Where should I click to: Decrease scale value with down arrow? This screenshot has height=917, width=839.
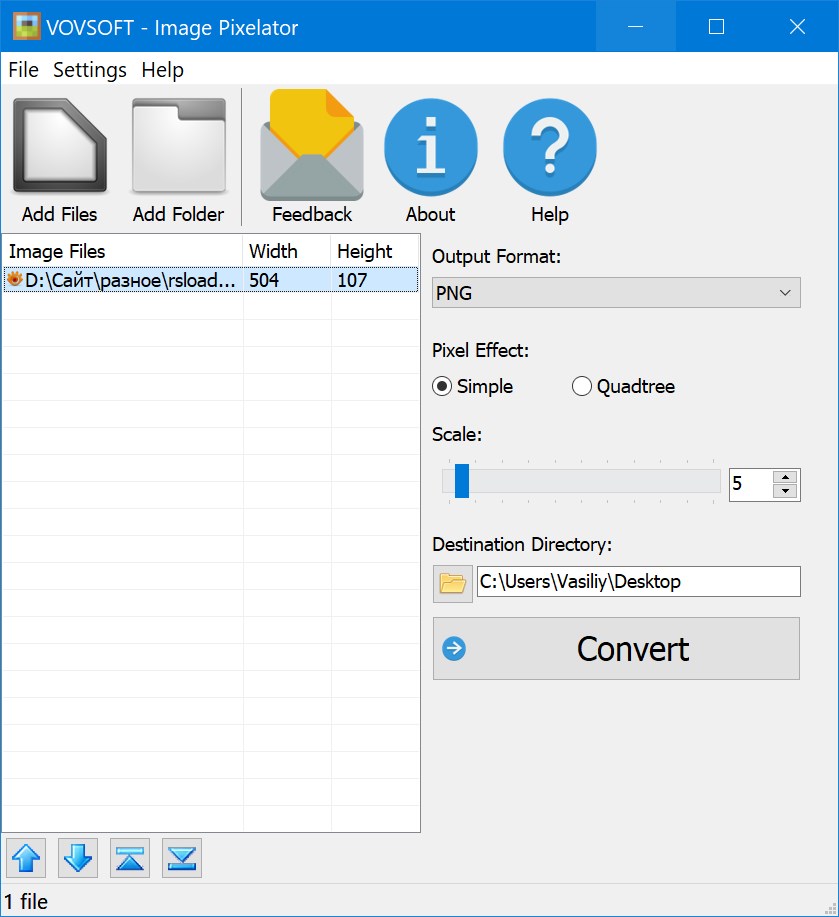click(785, 492)
